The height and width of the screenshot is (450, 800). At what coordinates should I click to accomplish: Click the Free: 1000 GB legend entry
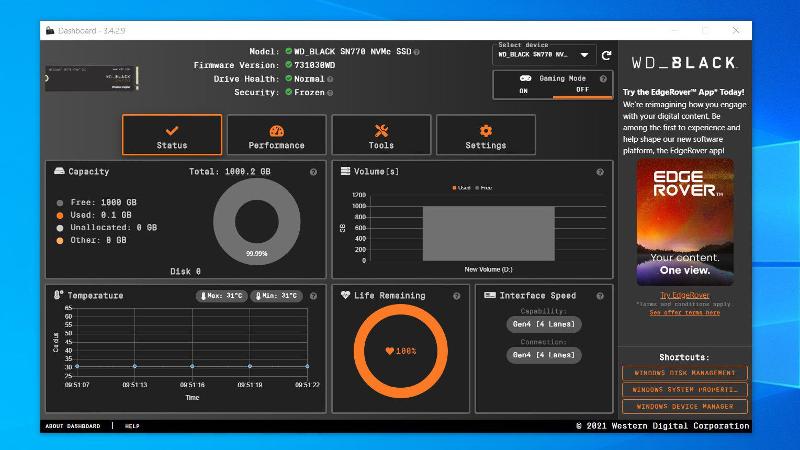[97, 203]
